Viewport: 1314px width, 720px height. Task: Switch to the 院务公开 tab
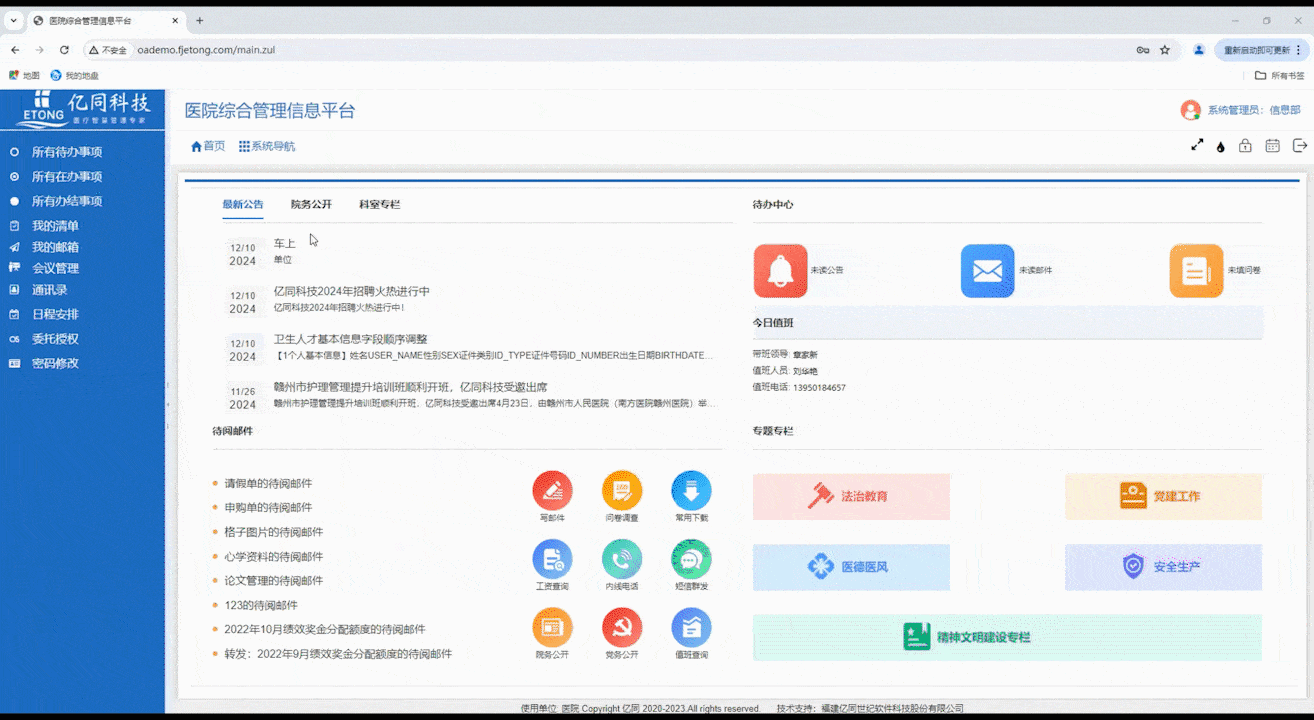311,204
